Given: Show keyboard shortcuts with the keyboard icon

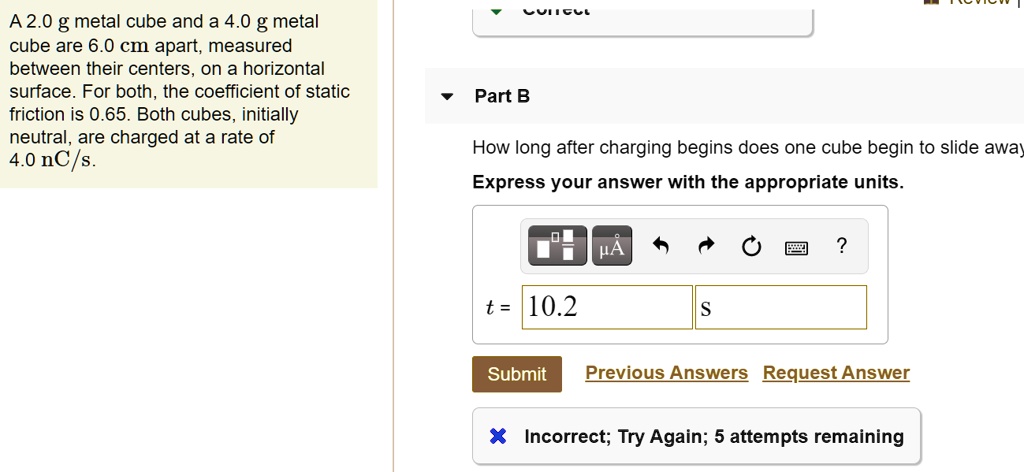Looking at the screenshot, I should tap(796, 247).
